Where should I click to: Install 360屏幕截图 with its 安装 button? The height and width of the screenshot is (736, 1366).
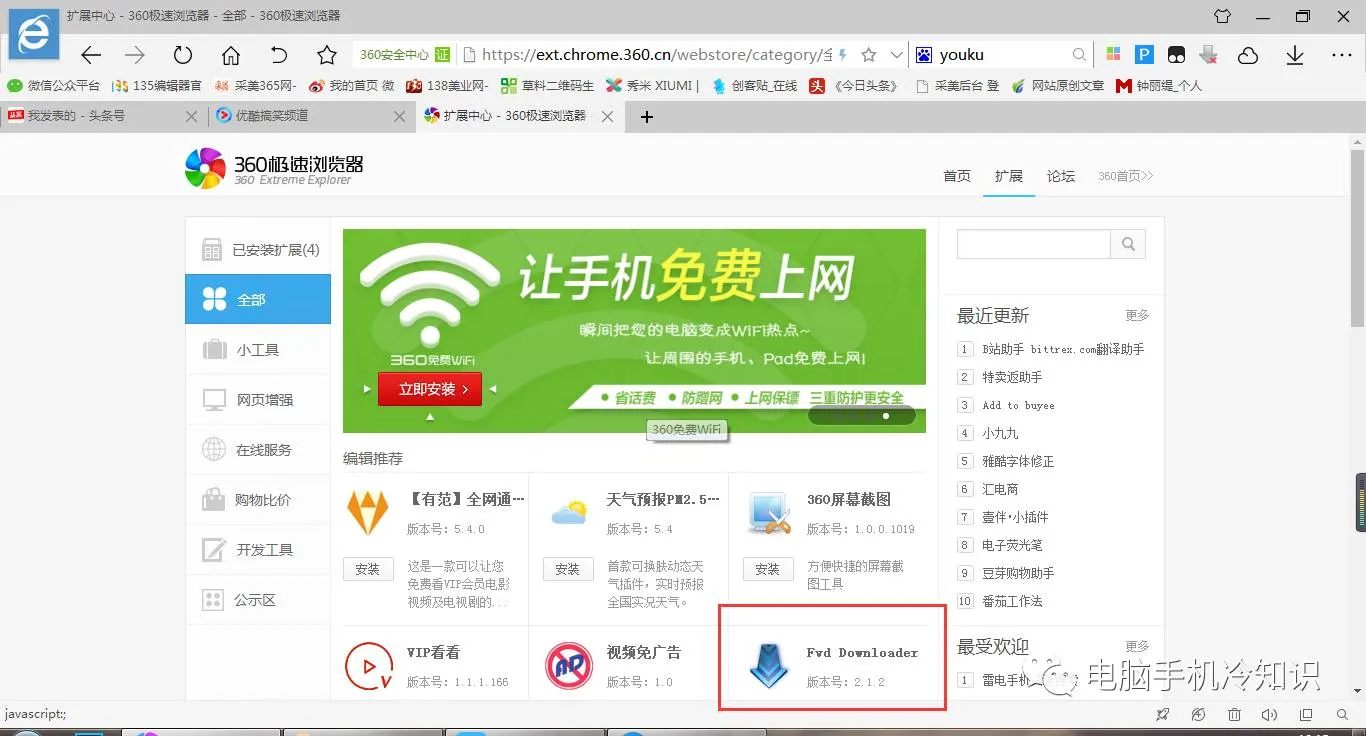point(767,569)
